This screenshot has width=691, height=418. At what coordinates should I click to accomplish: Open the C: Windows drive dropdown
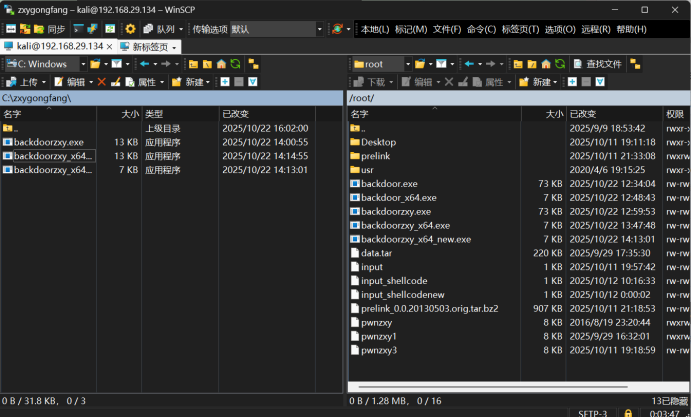click(x=83, y=64)
